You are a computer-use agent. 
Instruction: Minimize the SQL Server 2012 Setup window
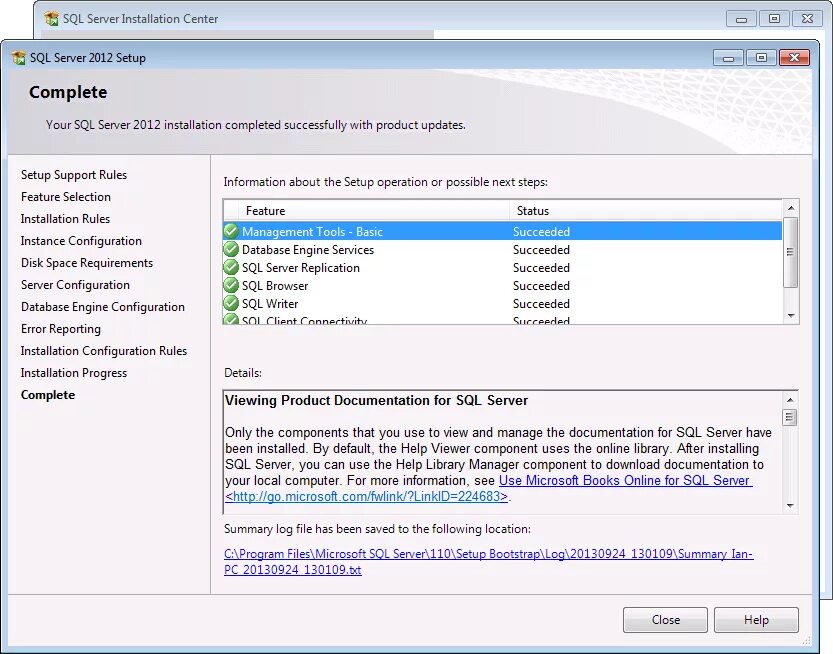728,57
